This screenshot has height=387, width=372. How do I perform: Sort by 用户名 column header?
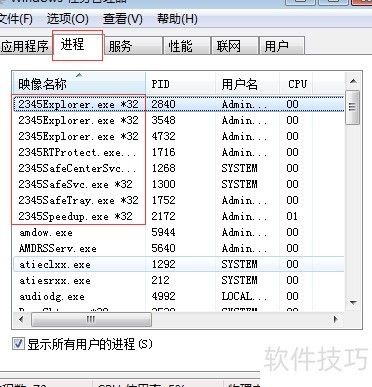[247, 84]
